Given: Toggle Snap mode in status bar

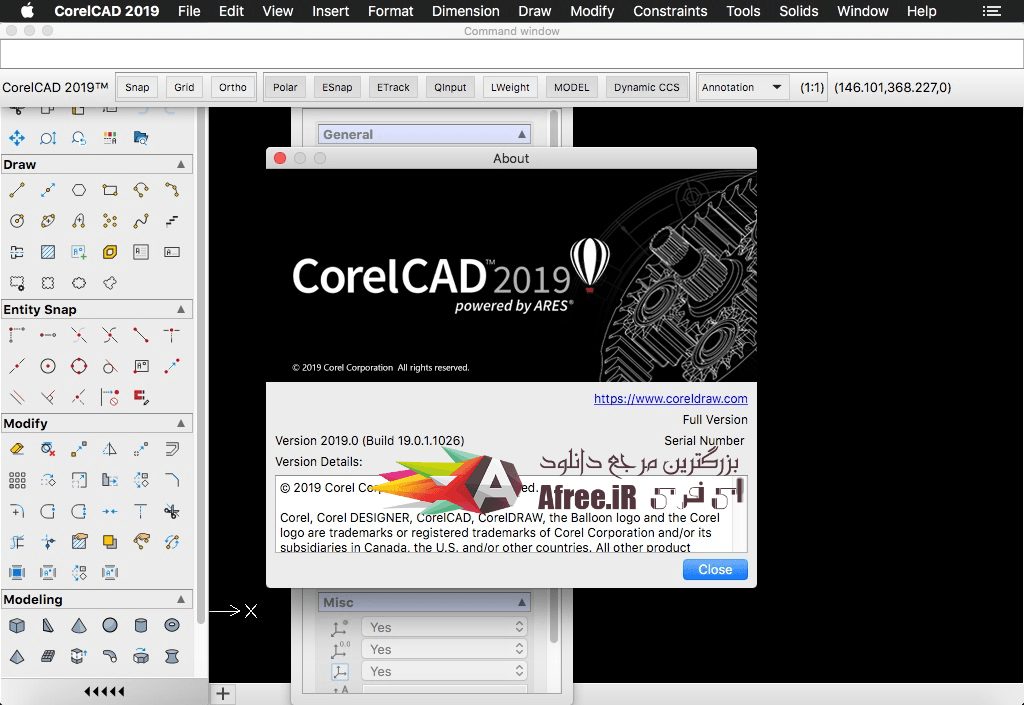Looking at the screenshot, I should 137,87.
